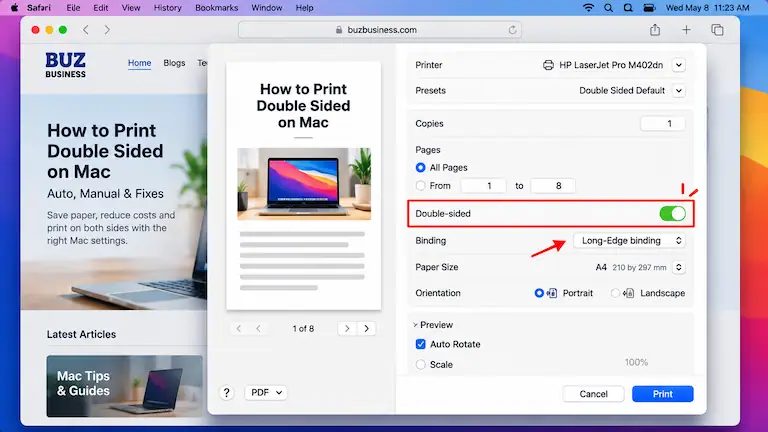Open the Presets dropdown
768x432 pixels.
678,91
